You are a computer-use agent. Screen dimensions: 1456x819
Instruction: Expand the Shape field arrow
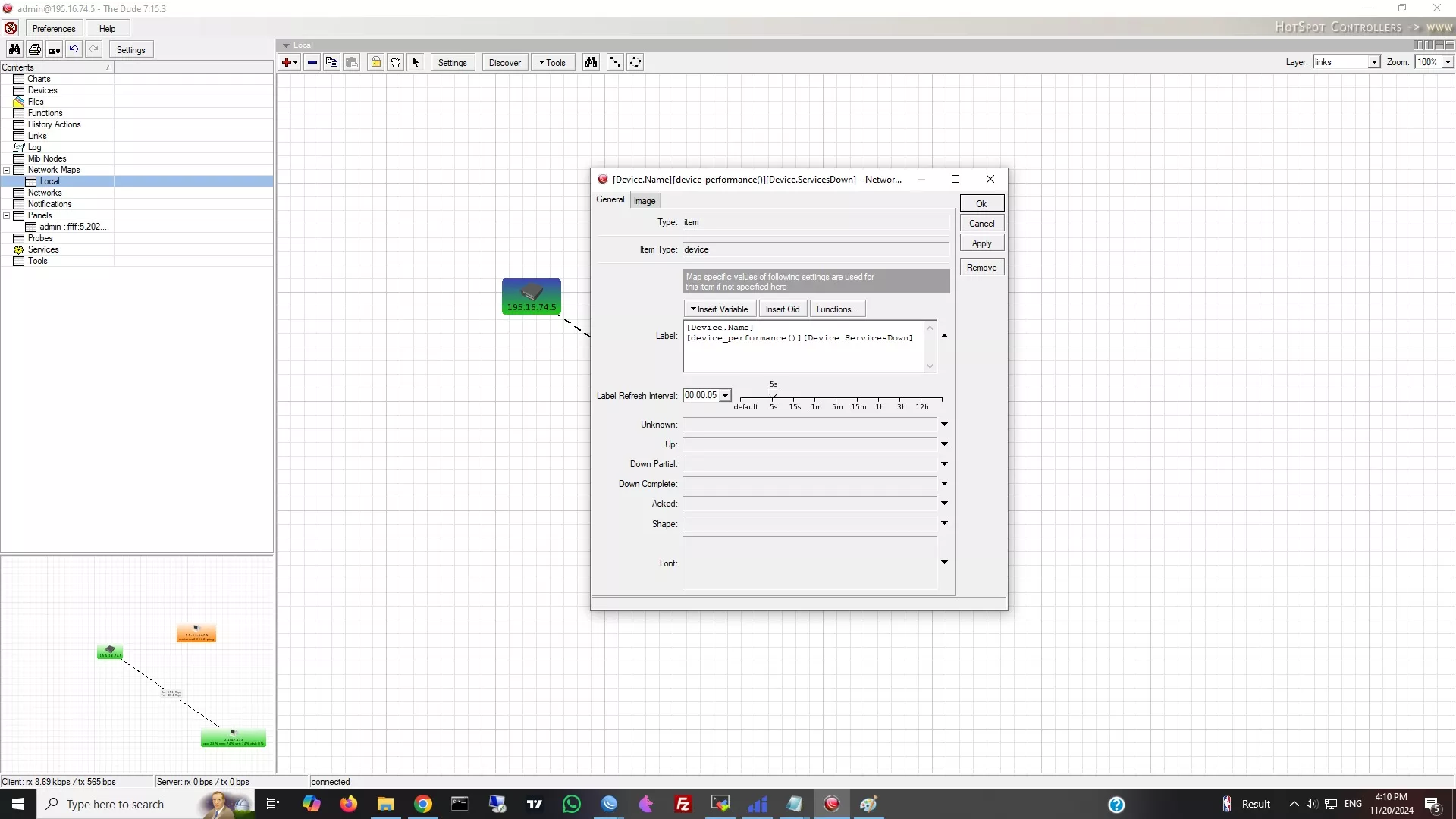(x=944, y=523)
